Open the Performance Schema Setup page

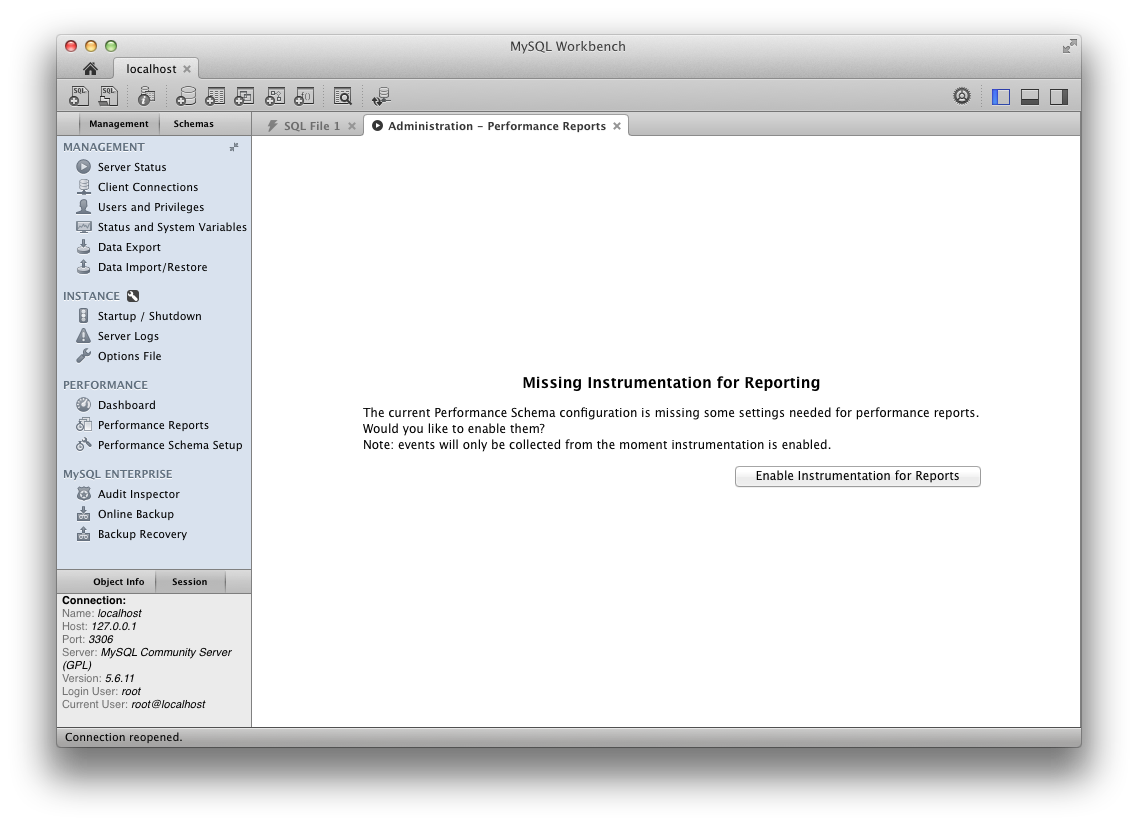point(168,445)
